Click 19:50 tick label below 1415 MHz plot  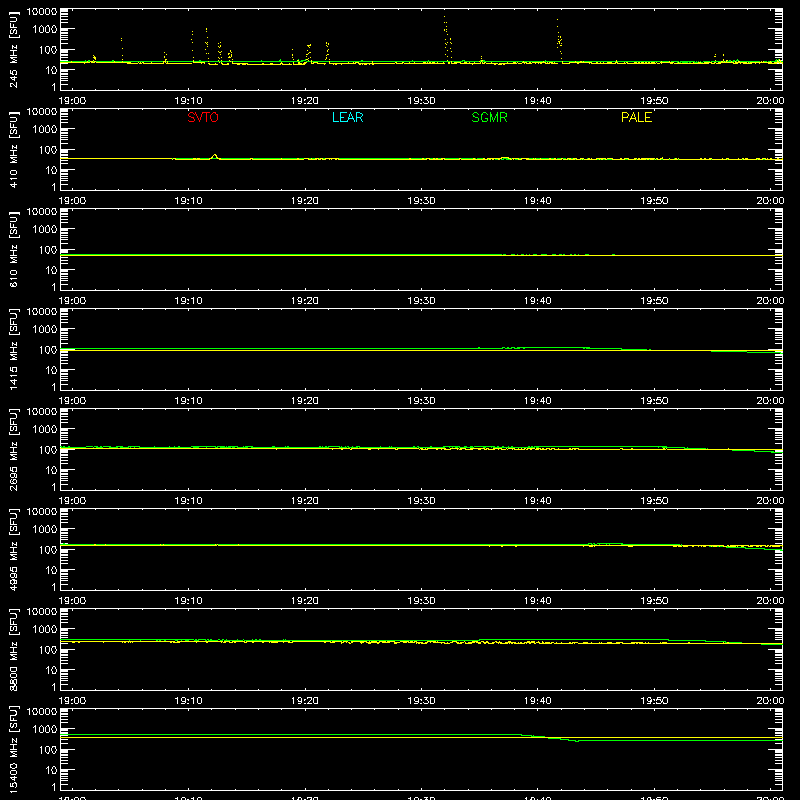pos(654,401)
